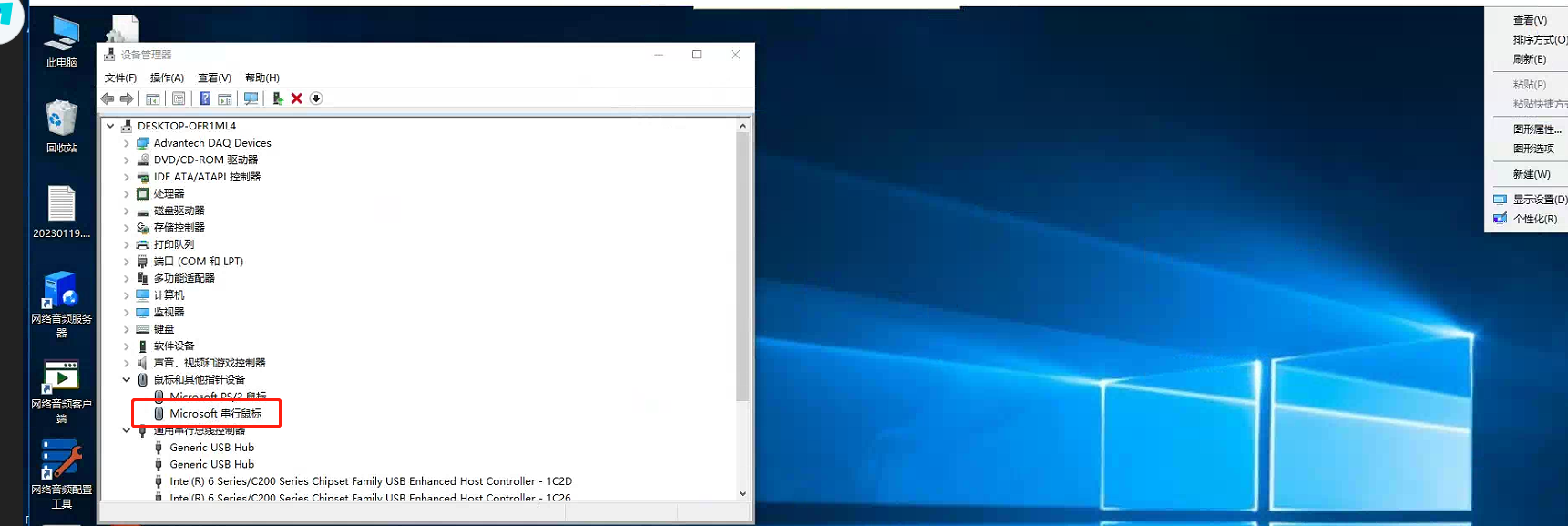Click the Back arrow in toolbar
Viewport: 1568px width, 526px height.
(x=108, y=98)
